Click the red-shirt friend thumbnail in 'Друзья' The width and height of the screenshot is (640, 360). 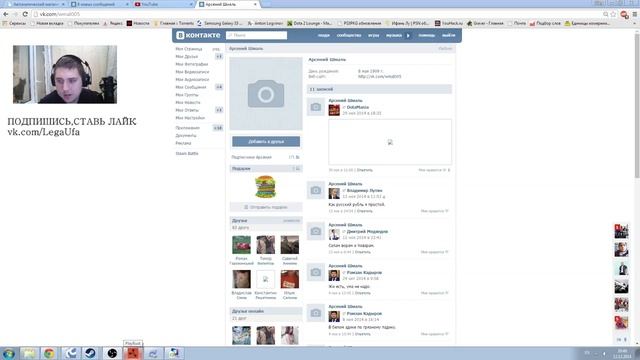(290, 279)
